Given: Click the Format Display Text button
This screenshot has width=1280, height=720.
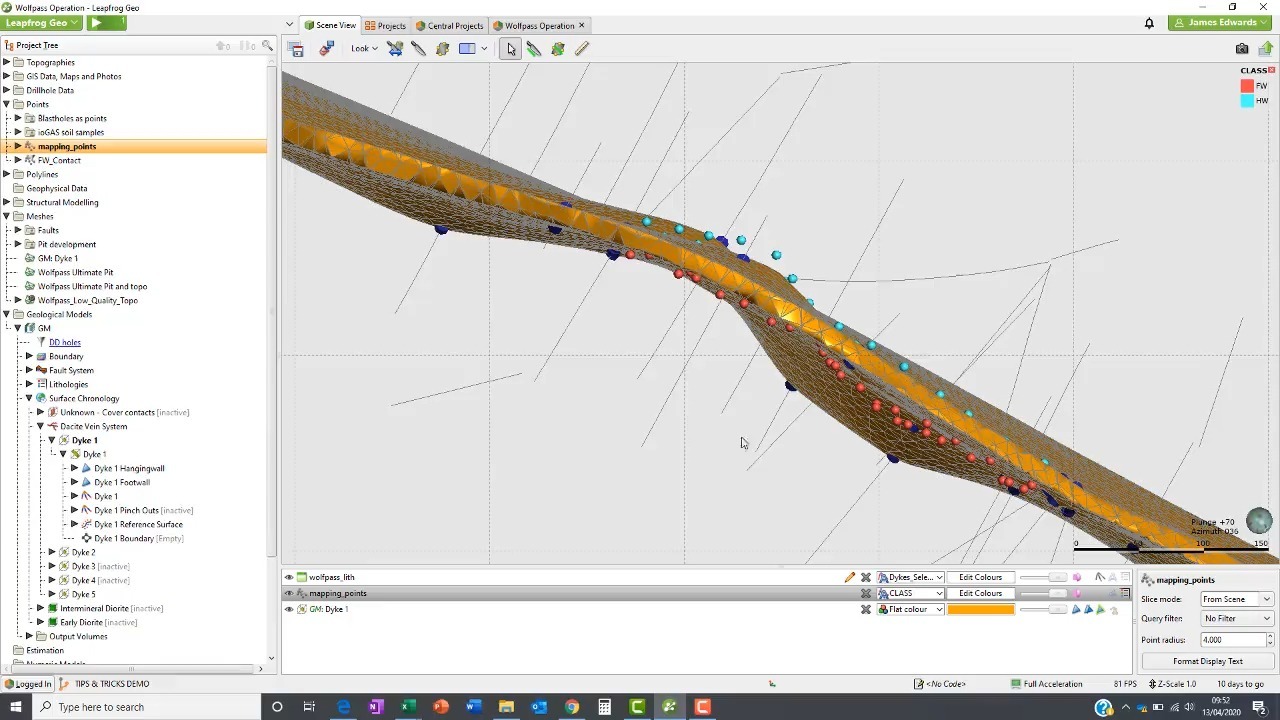Looking at the screenshot, I should 1207,661.
